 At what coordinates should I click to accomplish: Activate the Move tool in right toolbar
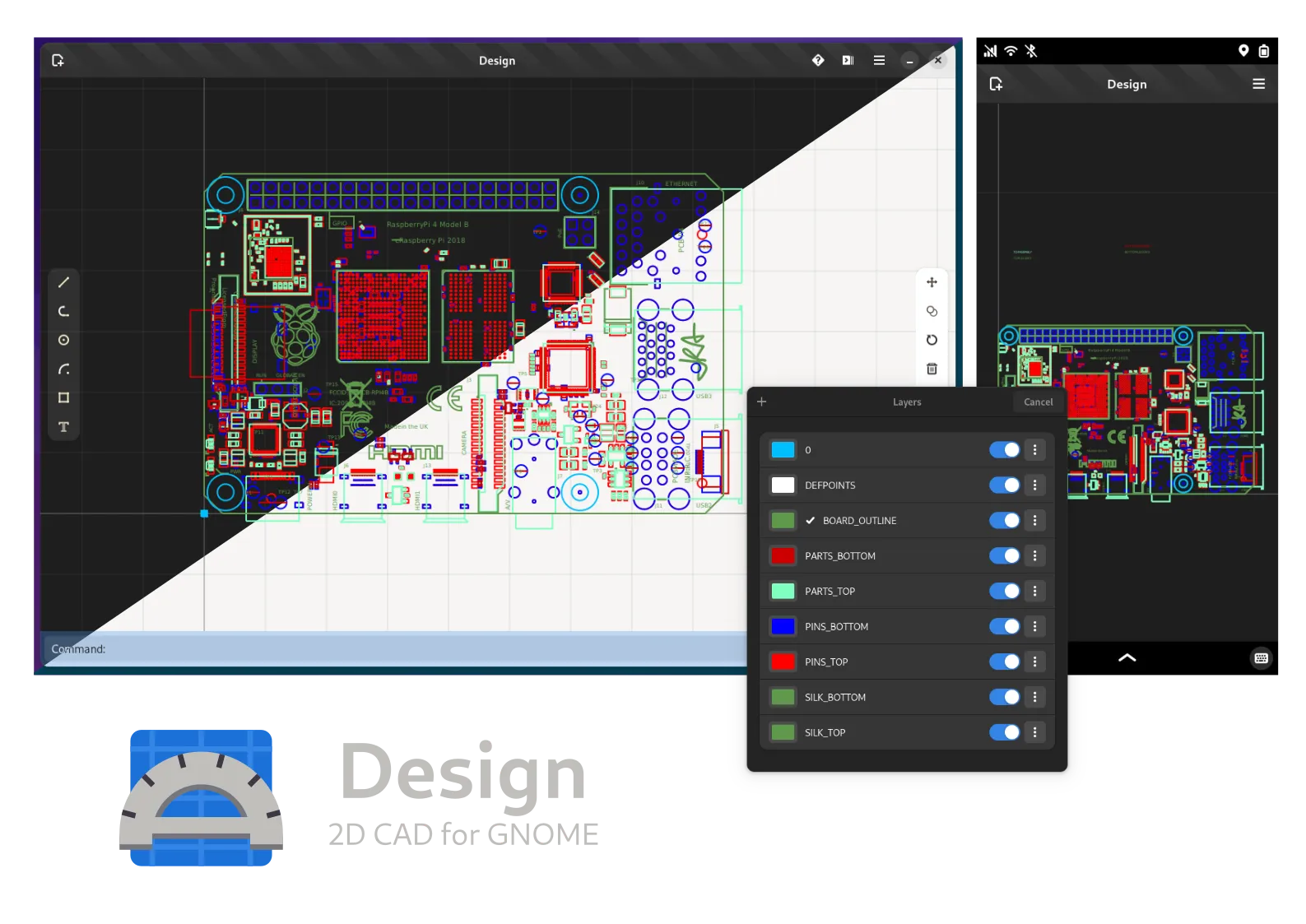pyautogui.click(x=932, y=282)
